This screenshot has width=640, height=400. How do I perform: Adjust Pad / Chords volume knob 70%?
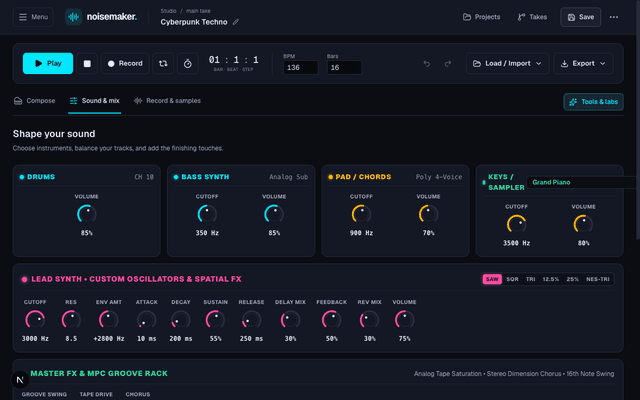428,214
